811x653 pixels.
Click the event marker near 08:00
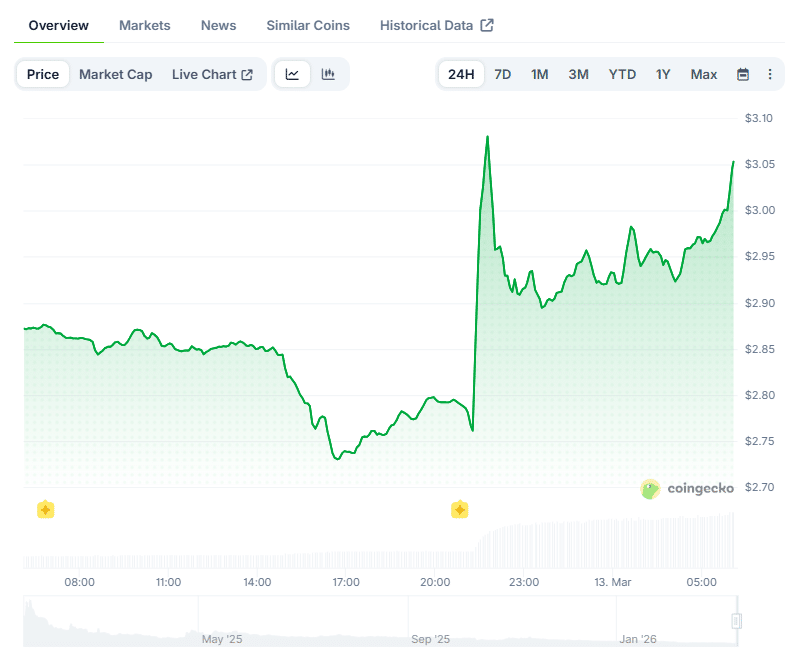(45, 510)
